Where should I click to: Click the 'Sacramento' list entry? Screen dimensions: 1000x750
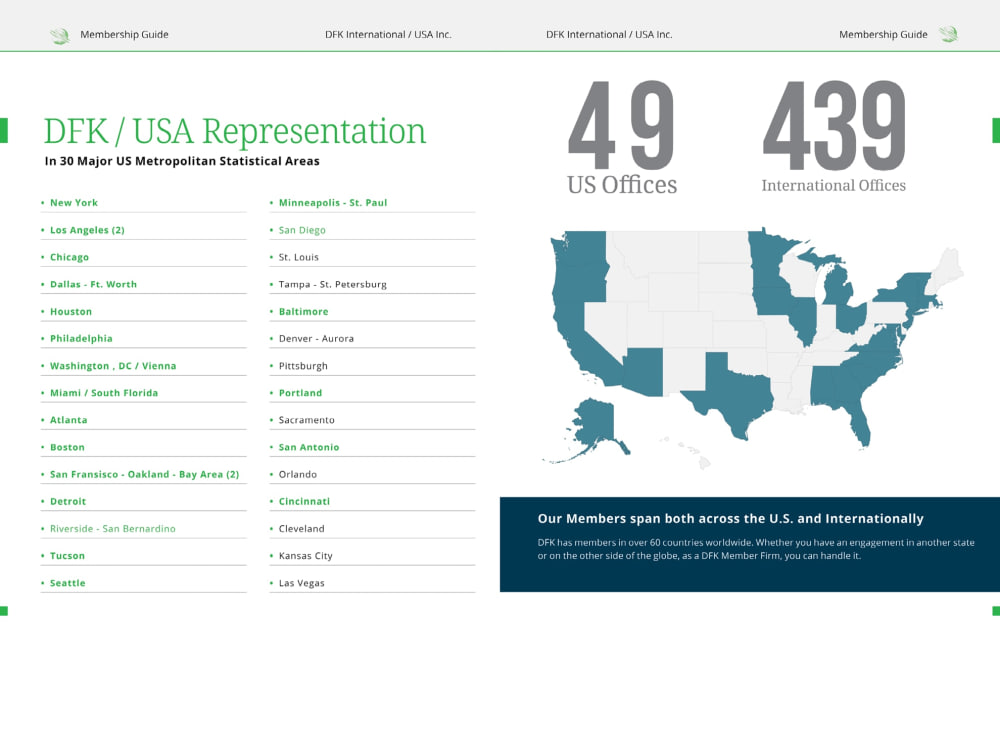tap(306, 420)
